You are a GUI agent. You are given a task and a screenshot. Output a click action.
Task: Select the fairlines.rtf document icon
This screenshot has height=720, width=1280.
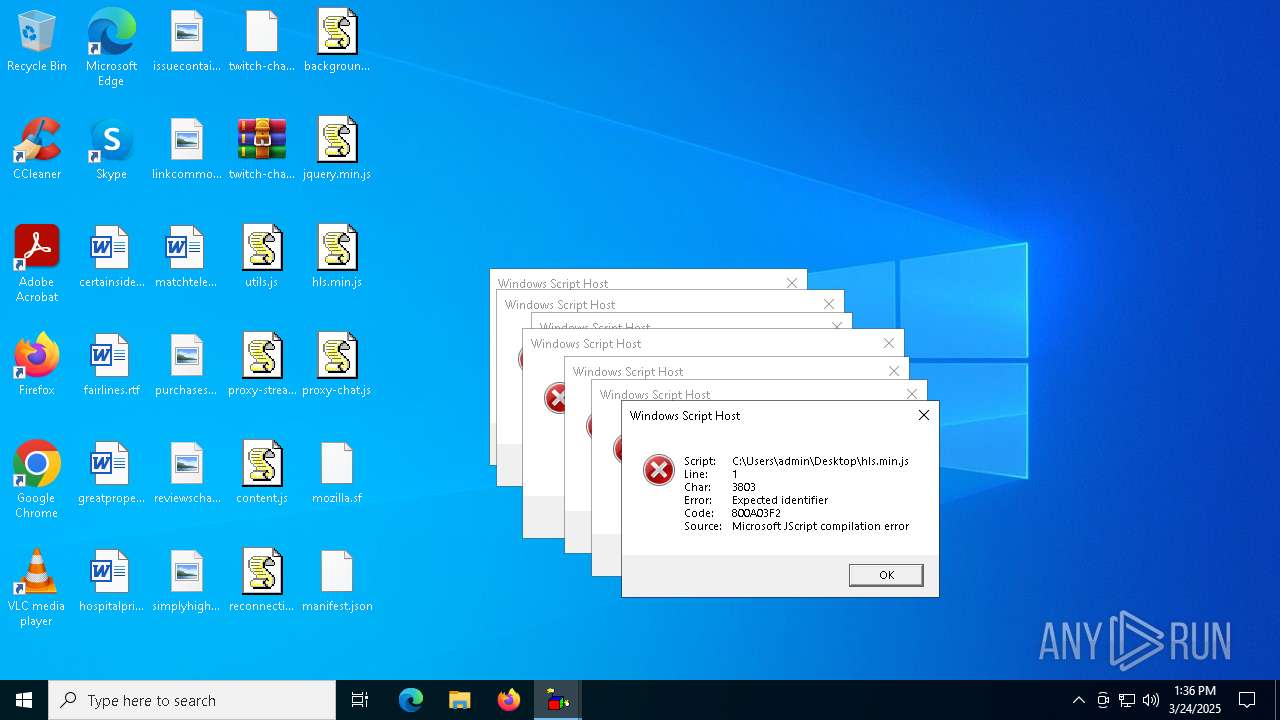(111, 366)
